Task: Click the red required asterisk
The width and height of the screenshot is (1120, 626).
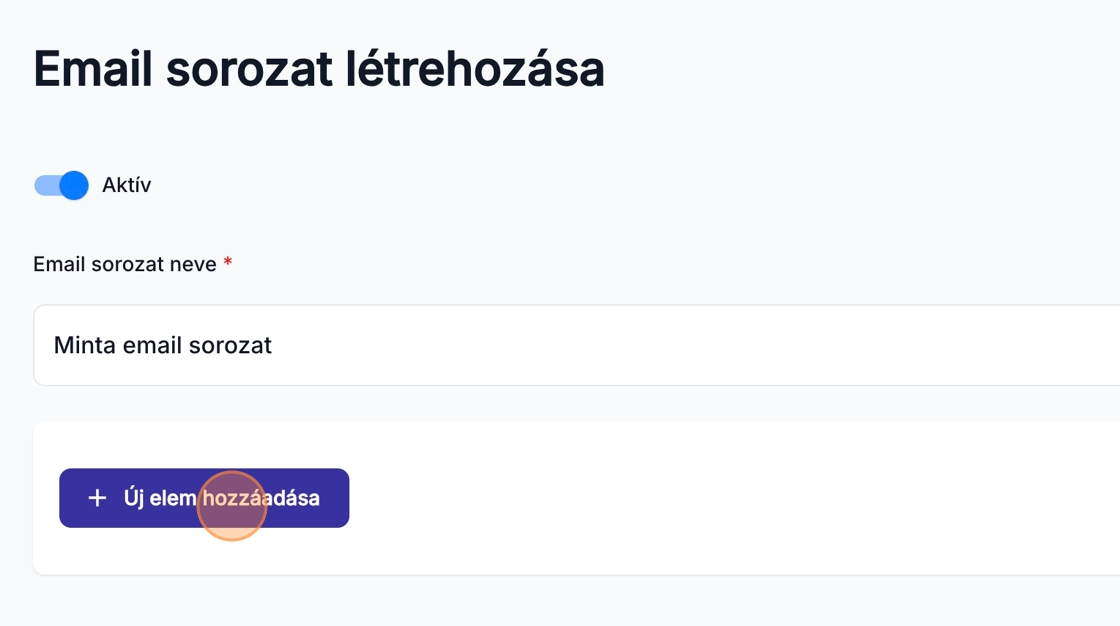Action: 228,264
